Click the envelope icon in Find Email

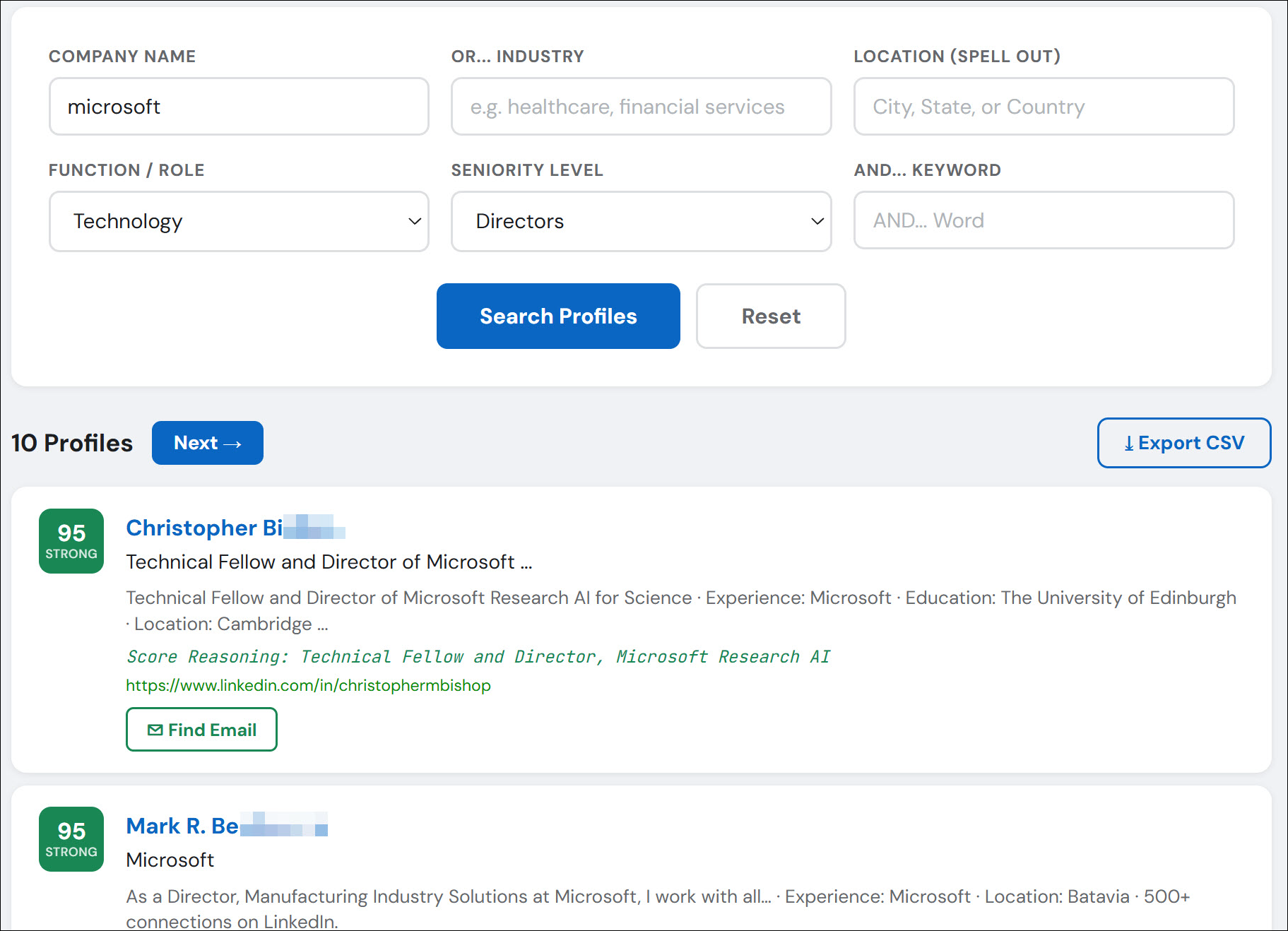click(155, 730)
